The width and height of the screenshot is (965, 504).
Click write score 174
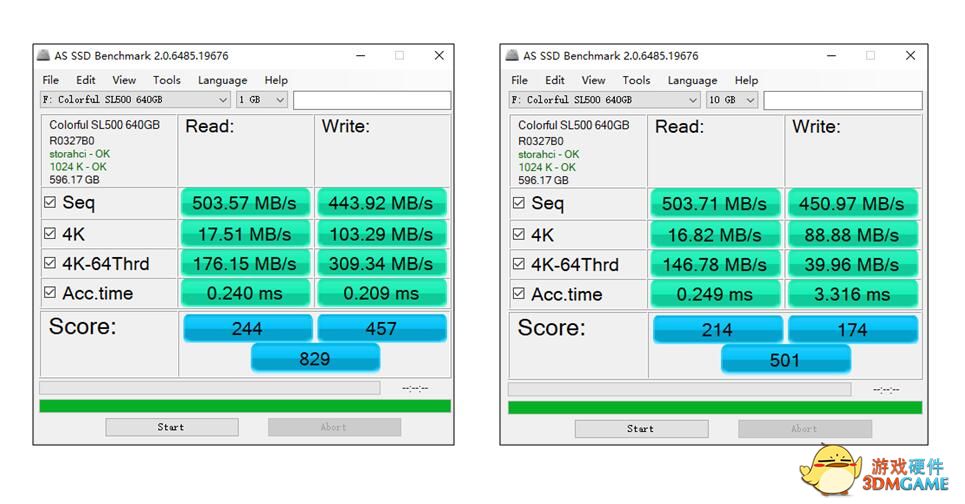pyautogui.click(x=853, y=329)
